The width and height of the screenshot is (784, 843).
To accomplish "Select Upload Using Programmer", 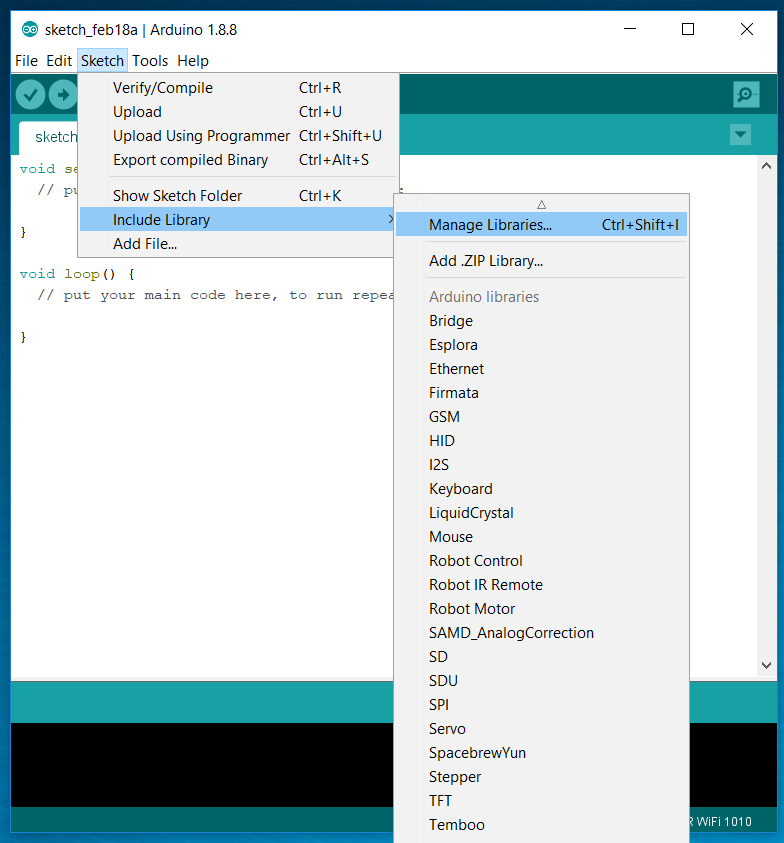I will click(x=201, y=136).
